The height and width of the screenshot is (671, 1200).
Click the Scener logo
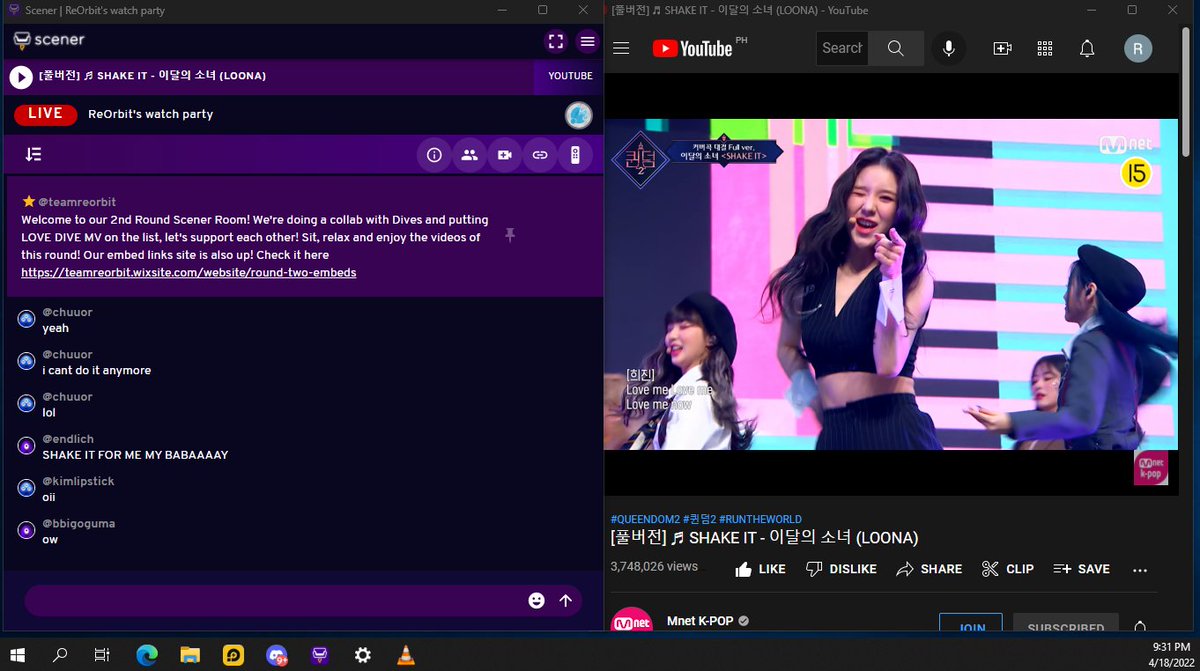pos(49,40)
